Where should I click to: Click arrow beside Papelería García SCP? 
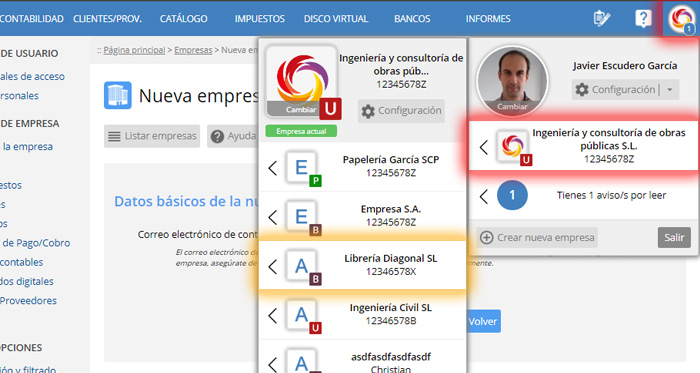(272, 168)
